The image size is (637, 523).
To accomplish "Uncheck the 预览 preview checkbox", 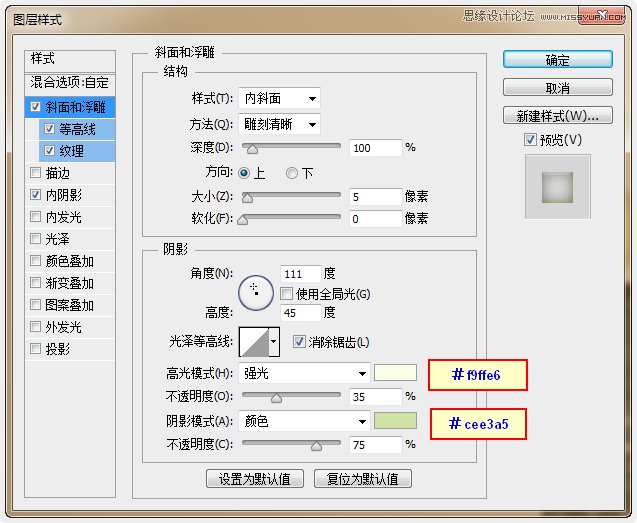I will point(531,140).
